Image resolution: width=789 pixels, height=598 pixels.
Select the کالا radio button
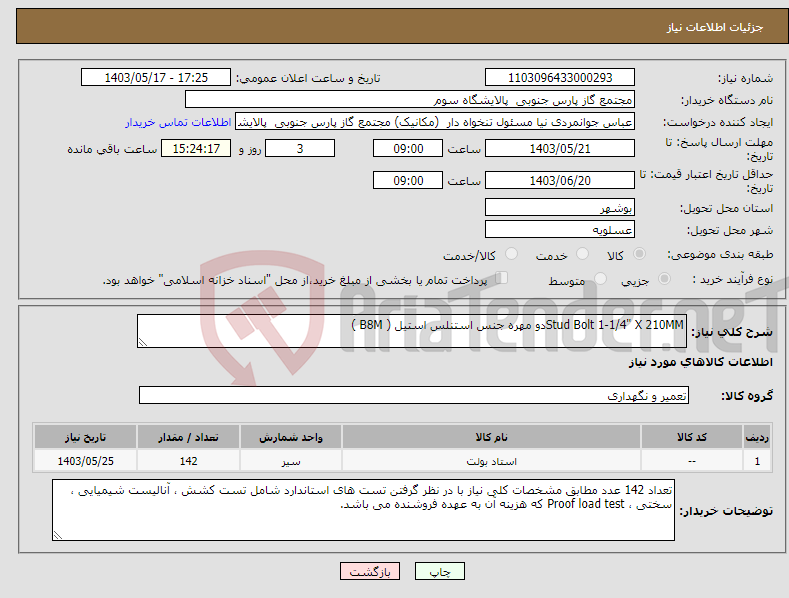[x=640, y=254]
